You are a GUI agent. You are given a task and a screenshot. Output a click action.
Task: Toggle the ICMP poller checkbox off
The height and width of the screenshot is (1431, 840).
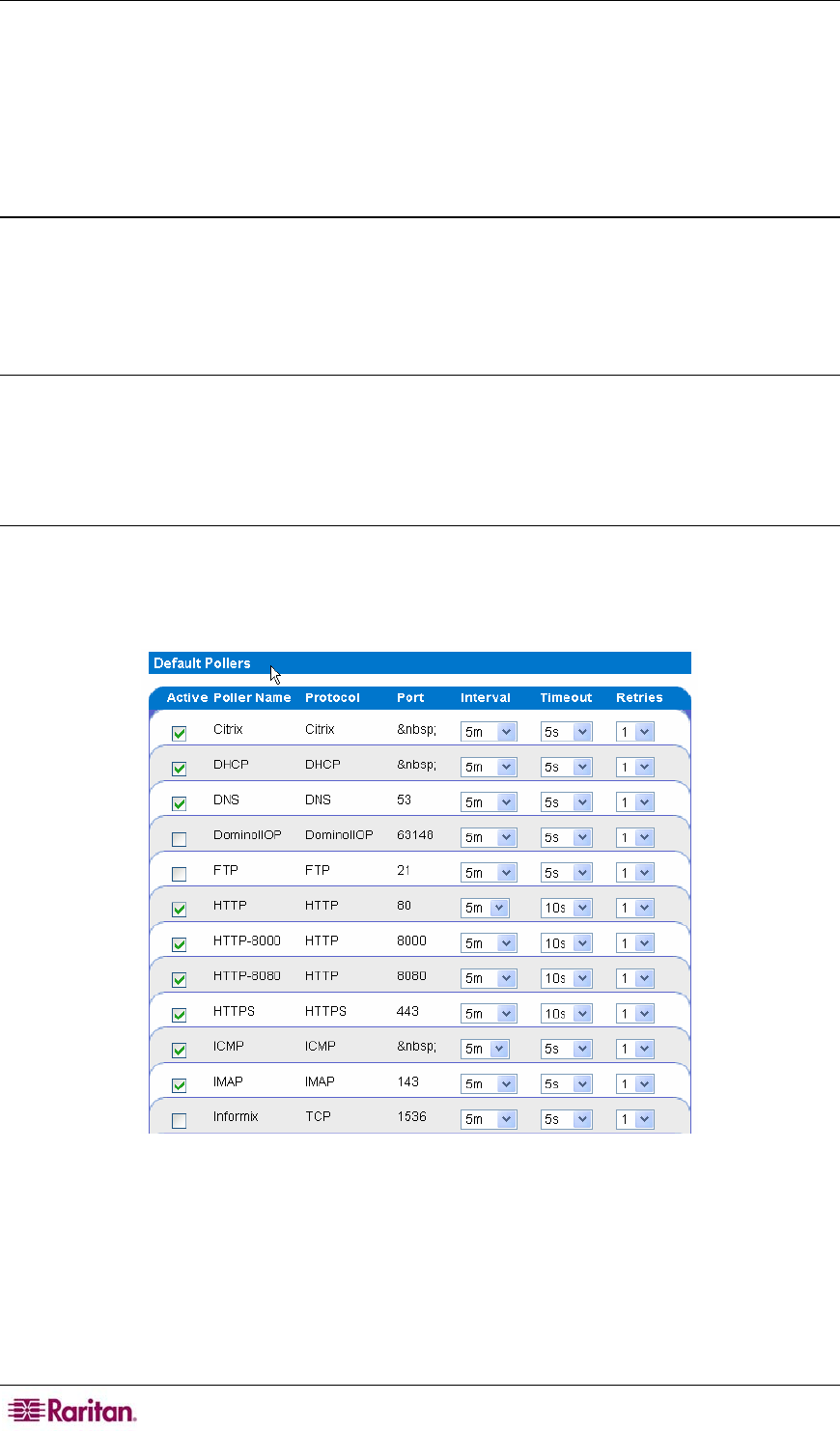[x=179, y=1051]
